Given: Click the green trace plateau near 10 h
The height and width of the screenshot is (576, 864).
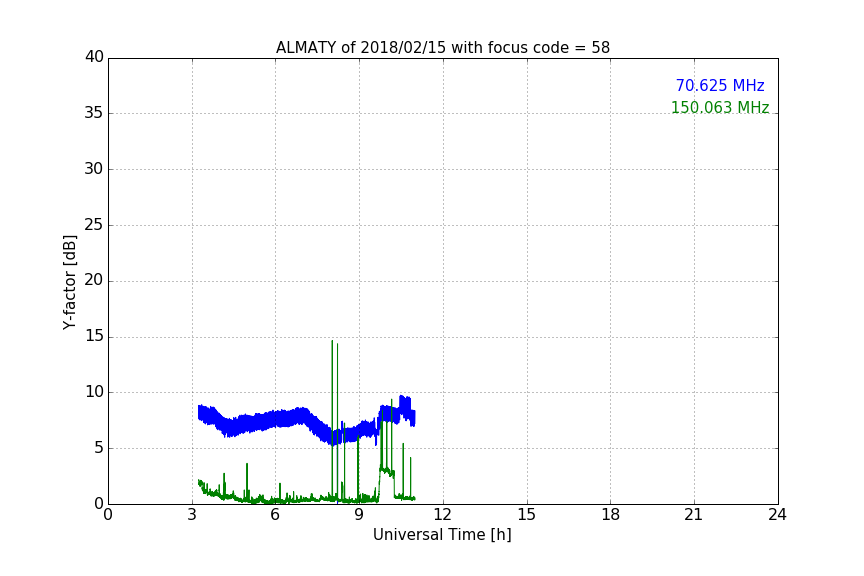Looking at the screenshot, I should [387, 472].
